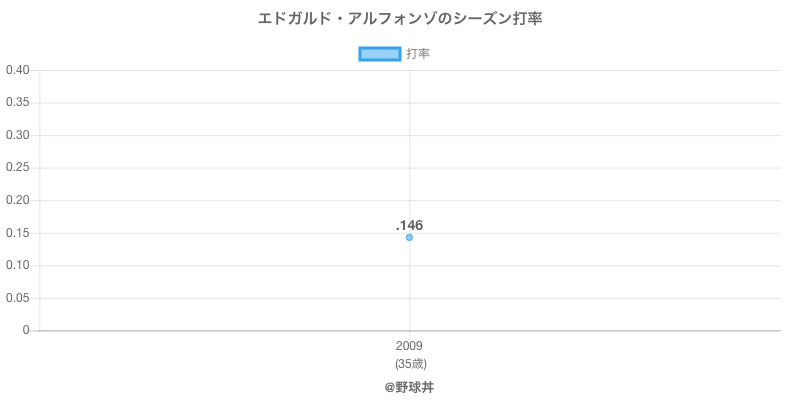This screenshot has width=800, height=400.
Task: Toggle the 打率 legend color box
Action: click(x=380, y=54)
